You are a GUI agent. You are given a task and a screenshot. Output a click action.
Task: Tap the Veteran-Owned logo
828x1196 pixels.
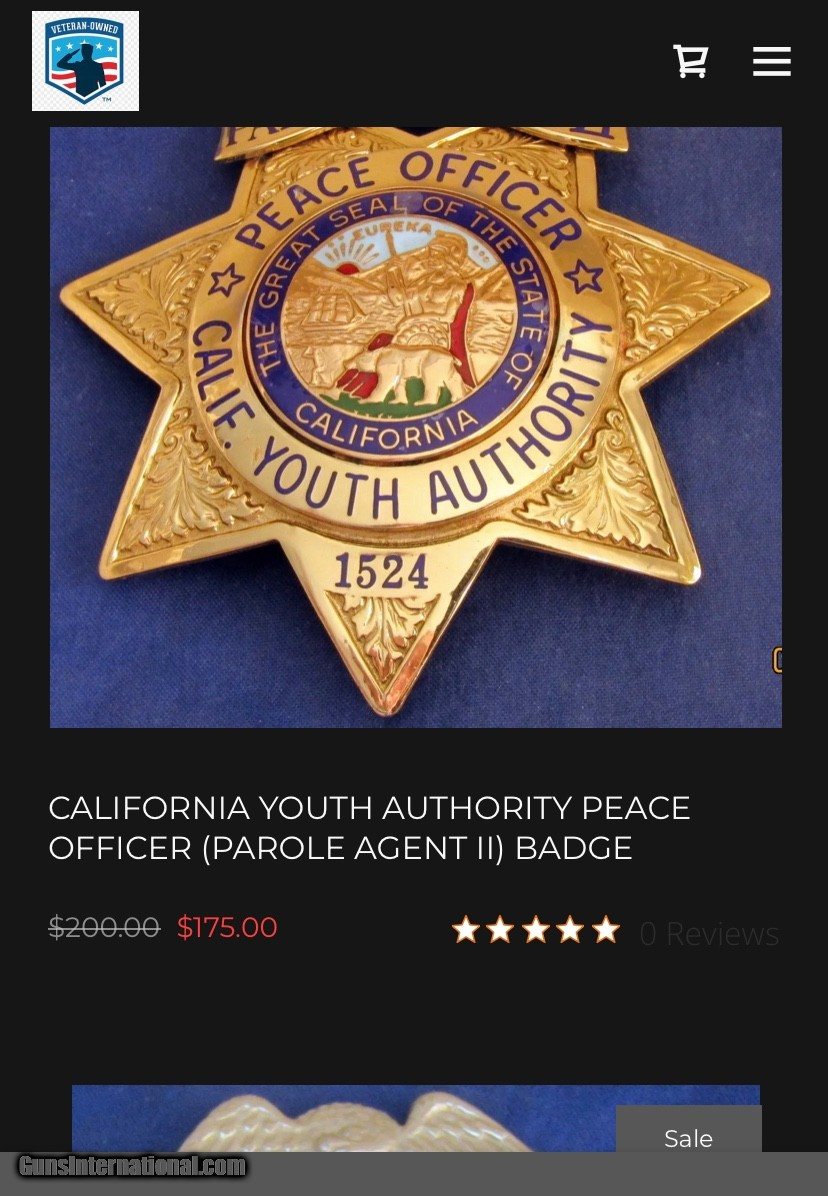click(x=85, y=61)
